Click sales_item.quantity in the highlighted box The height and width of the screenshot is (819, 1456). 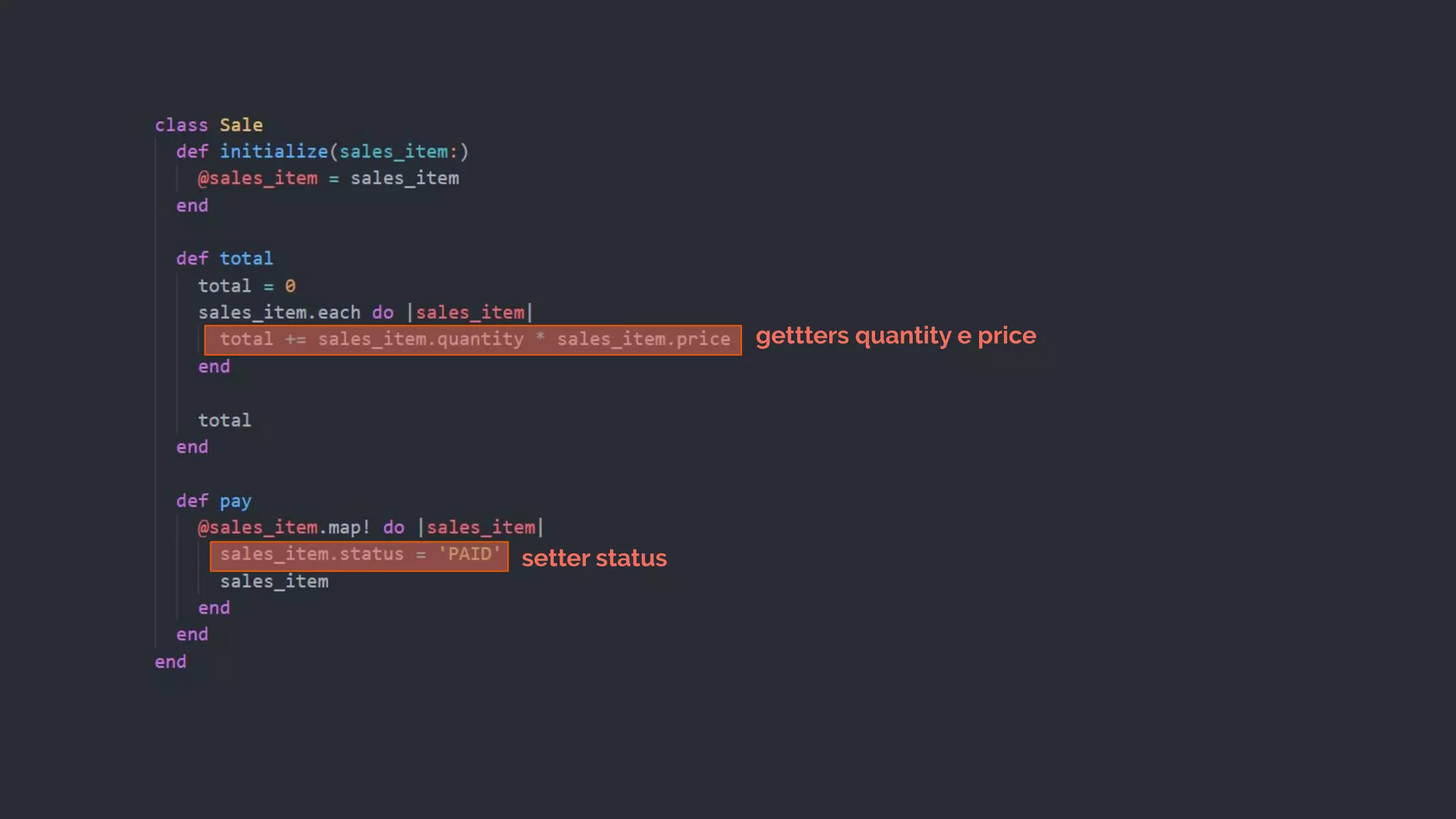pyautogui.click(x=420, y=340)
